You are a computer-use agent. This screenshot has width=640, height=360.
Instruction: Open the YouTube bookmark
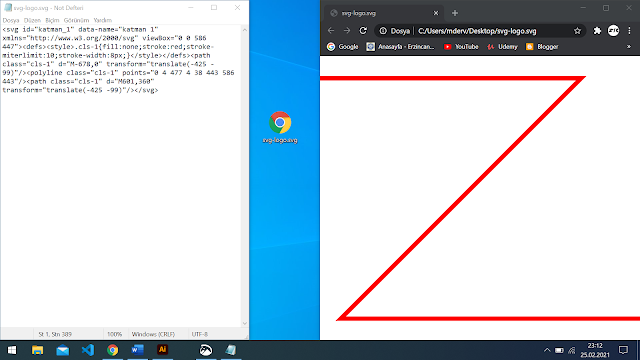tap(461, 47)
